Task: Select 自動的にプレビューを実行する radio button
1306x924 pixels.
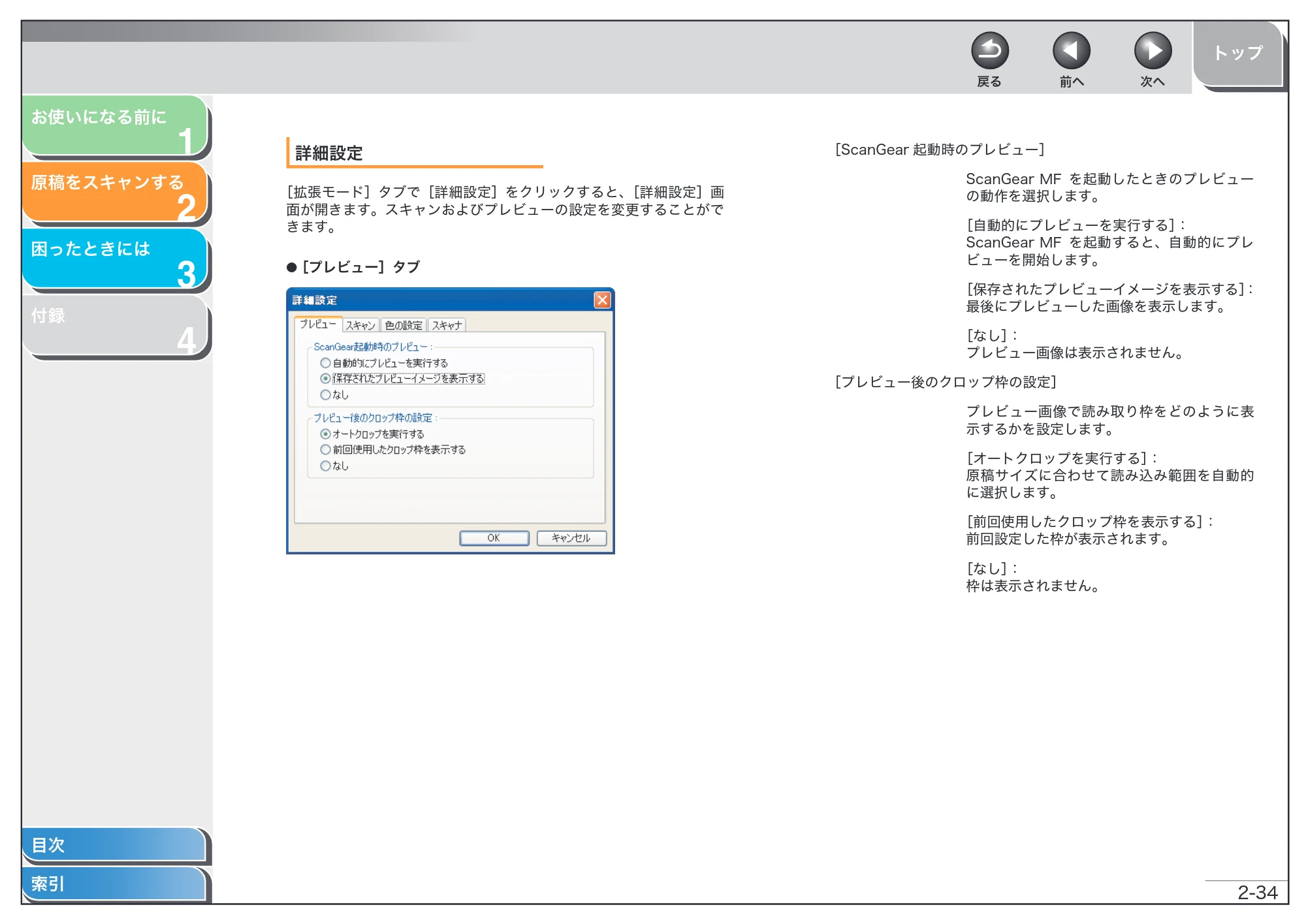Action: tap(325, 363)
